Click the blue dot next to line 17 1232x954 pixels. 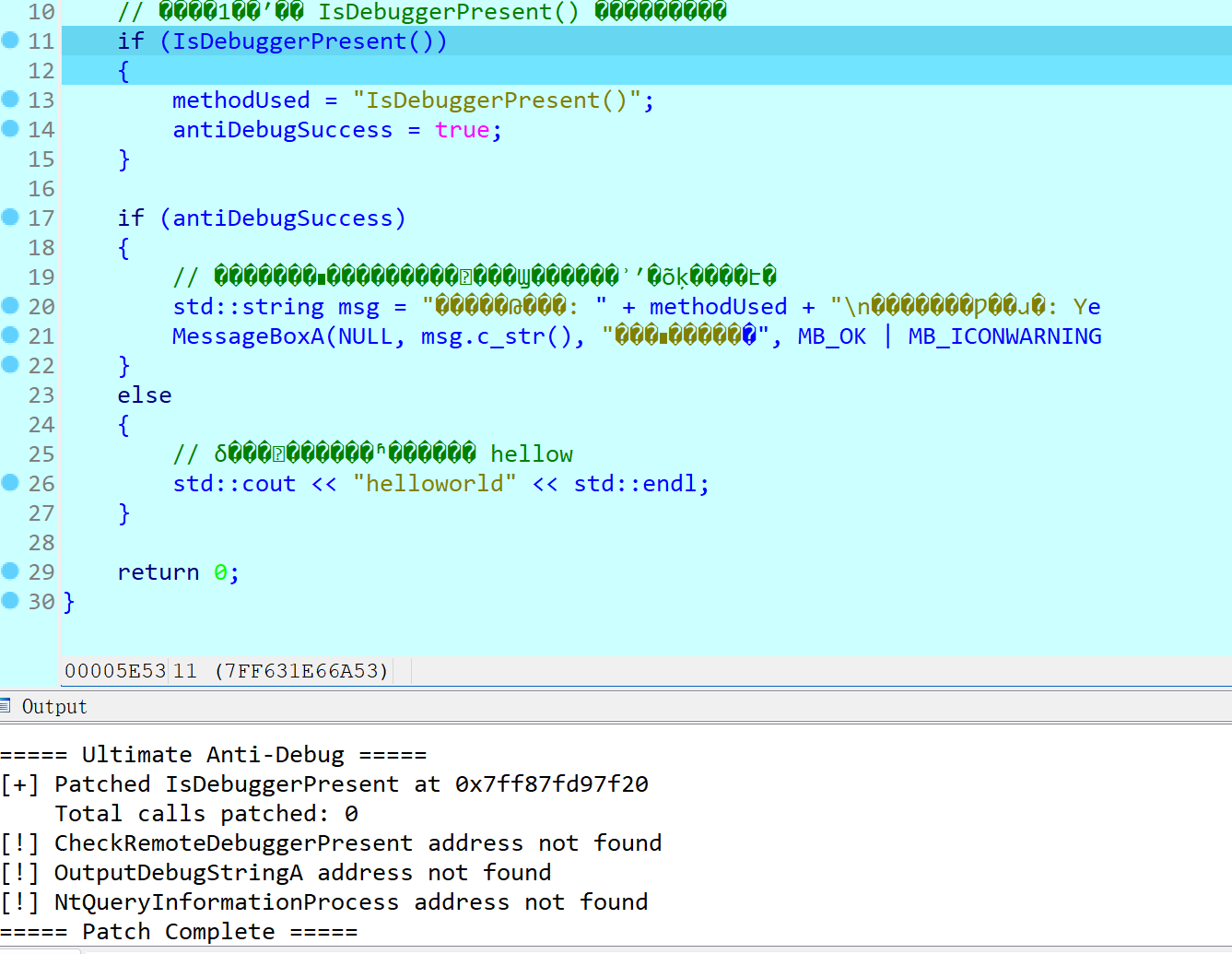(x=10, y=218)
